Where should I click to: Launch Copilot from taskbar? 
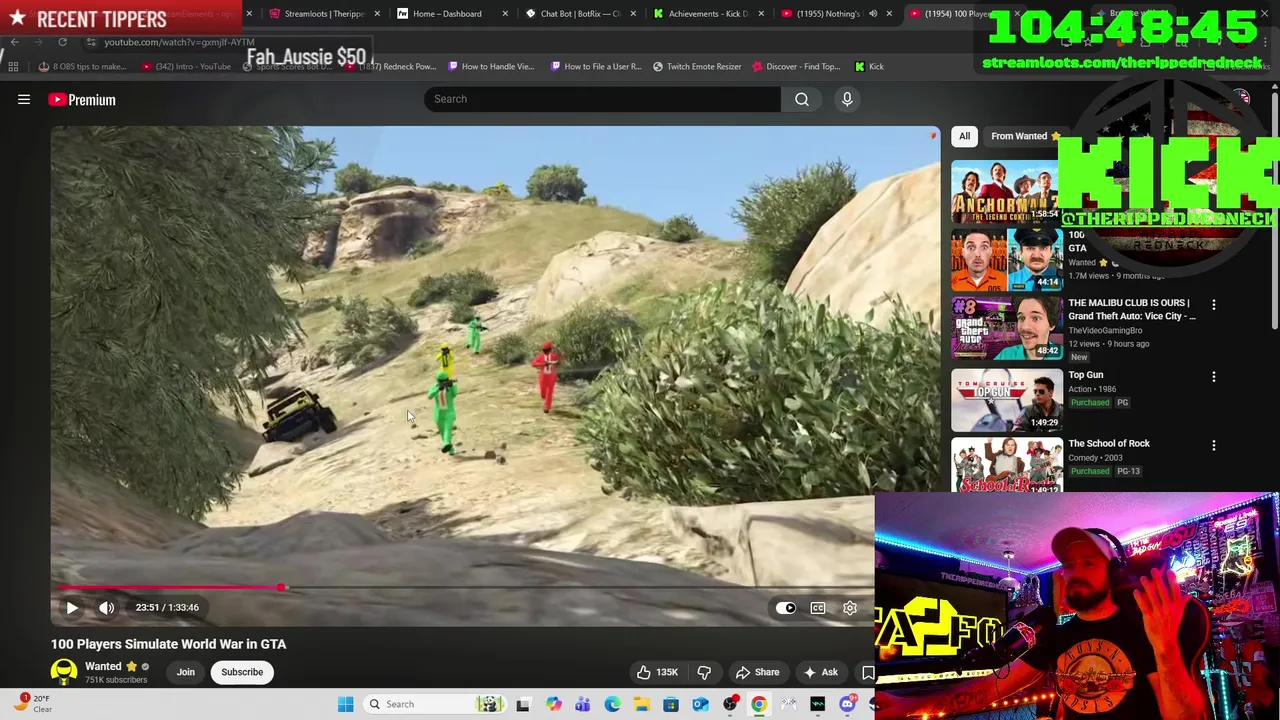coord(553,704)
